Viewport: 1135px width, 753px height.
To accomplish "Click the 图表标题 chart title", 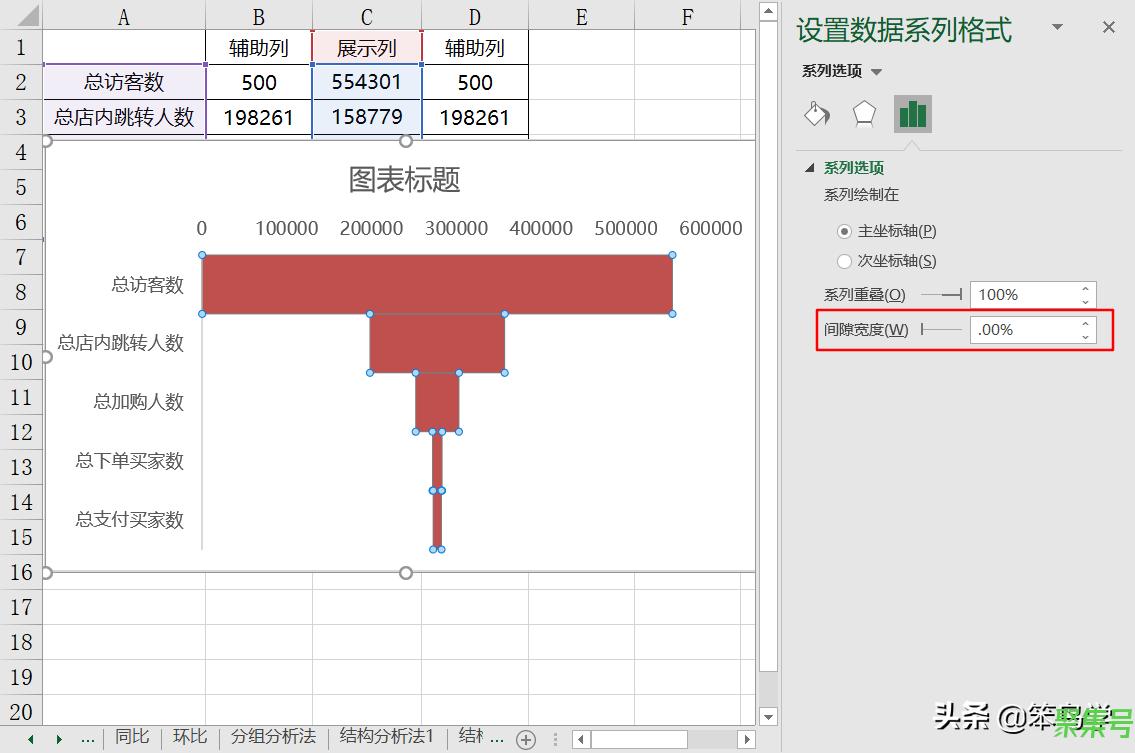I will coord(404,180).
